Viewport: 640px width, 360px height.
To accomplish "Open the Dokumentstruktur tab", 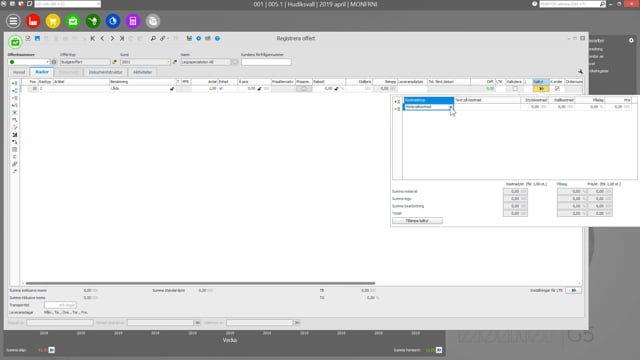I will point(105,72).
